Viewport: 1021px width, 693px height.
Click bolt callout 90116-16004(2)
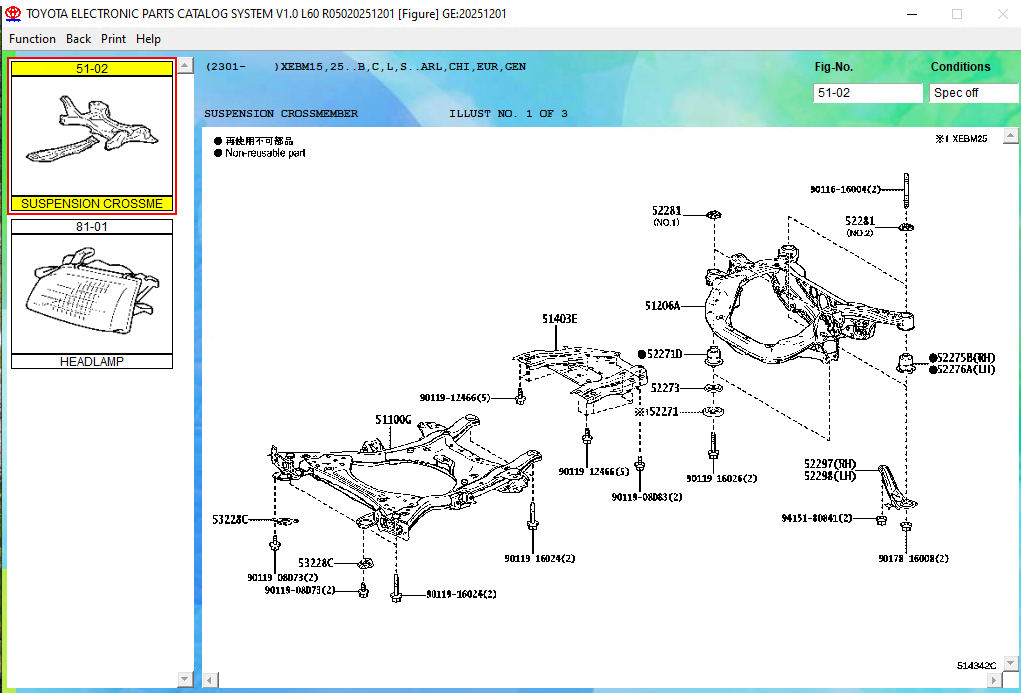(845, 189)
